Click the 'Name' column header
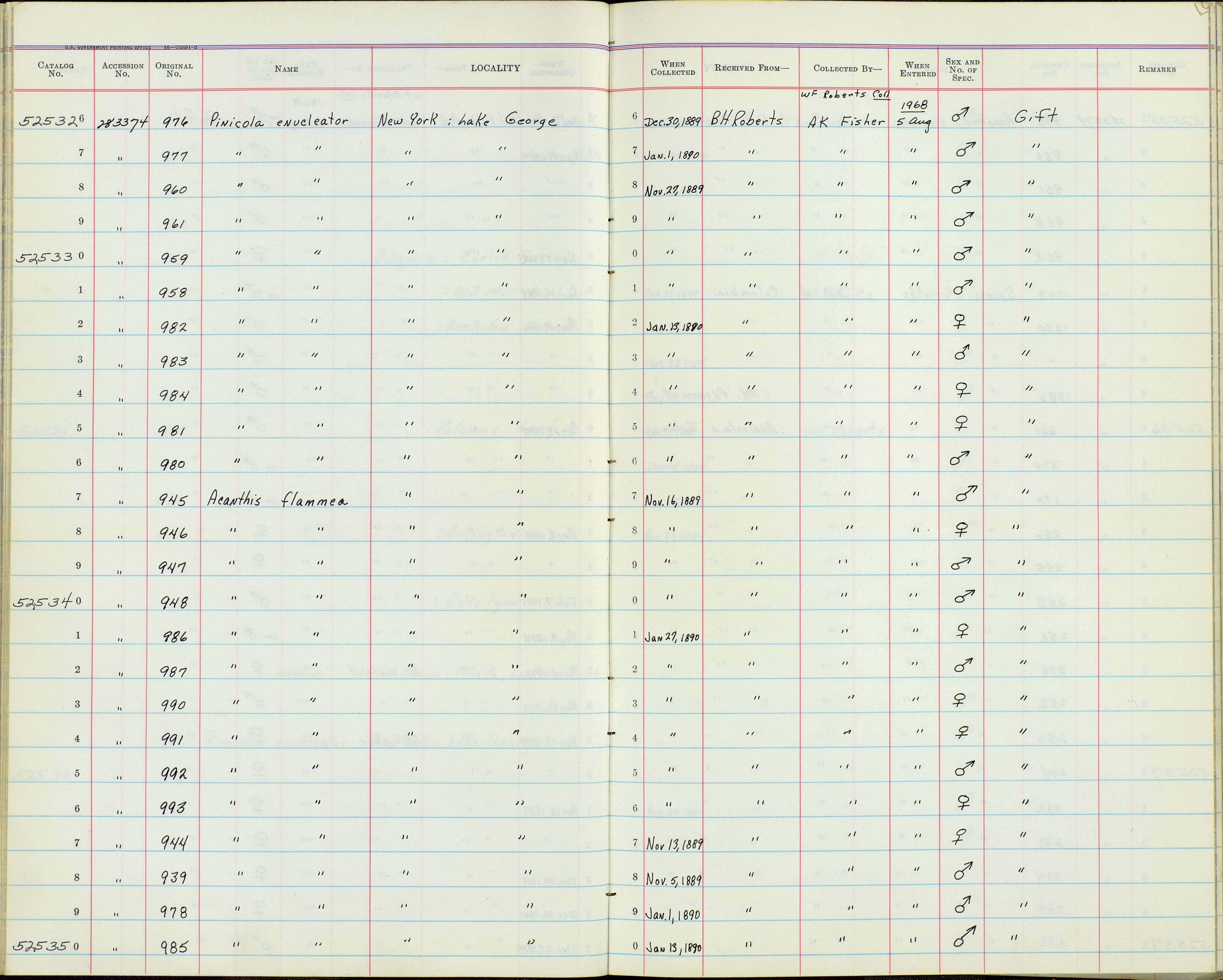1223x980 pixels. (x=286, y=69)
